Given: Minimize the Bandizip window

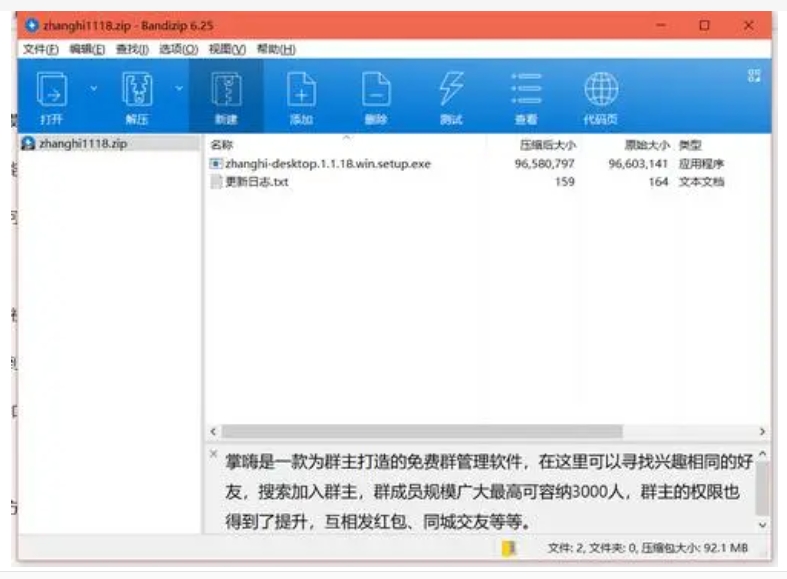Looking at the screenshot, I should [661, 25].
